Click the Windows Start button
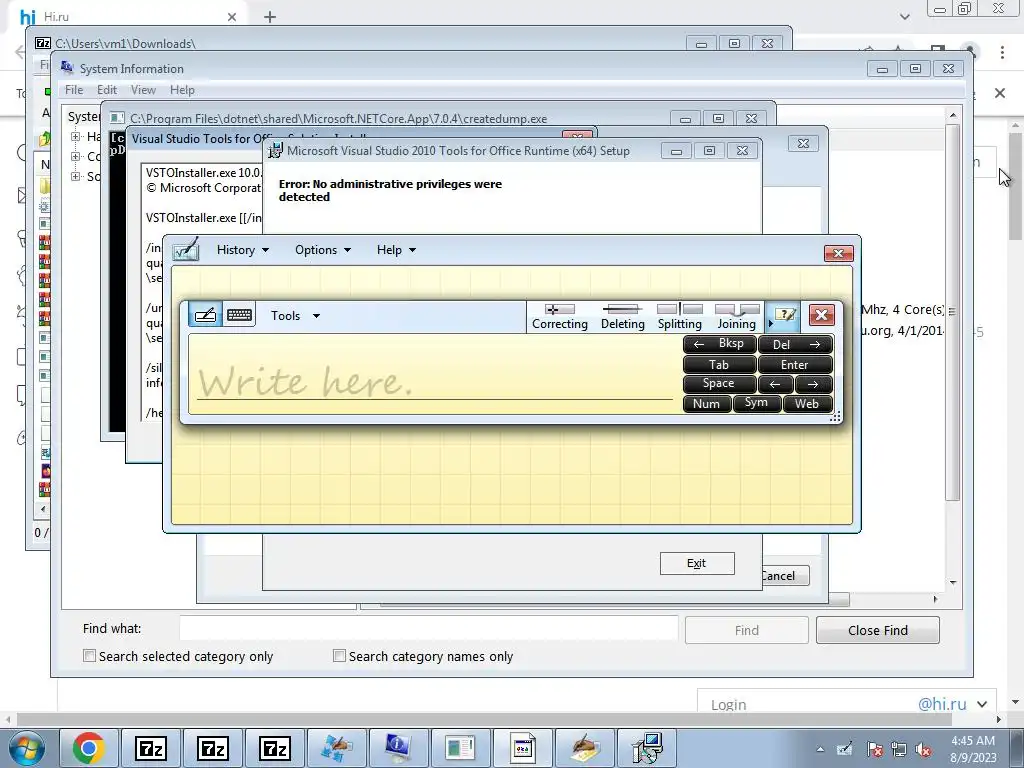Viewport: 1024px width, 768px height. 27,748
